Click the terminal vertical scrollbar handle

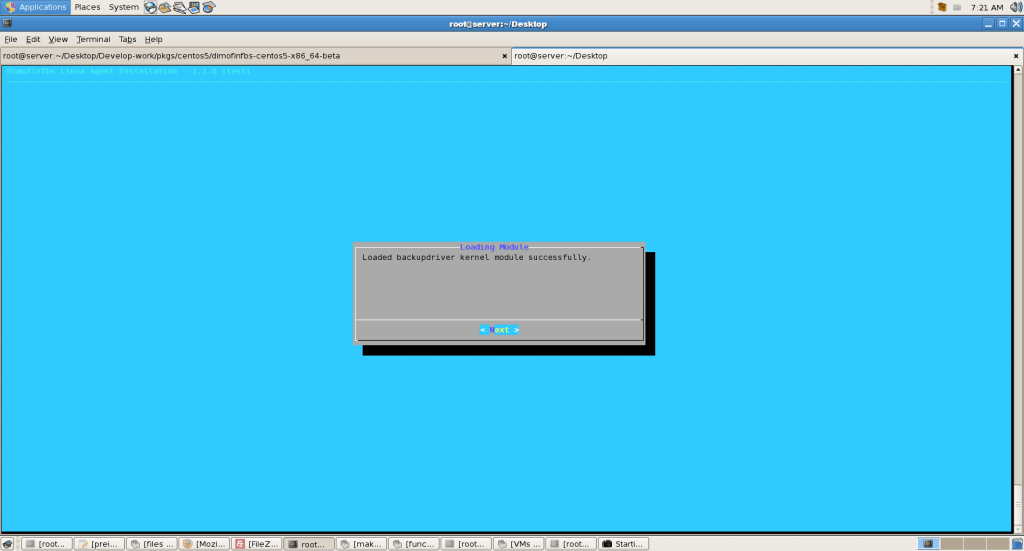tap(1018, 503)
